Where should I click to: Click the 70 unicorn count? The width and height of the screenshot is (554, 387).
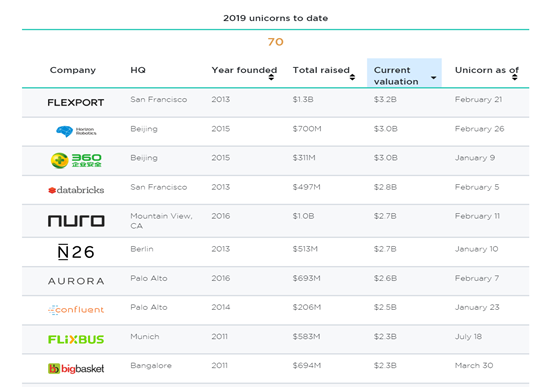click(x=276, y=42)
